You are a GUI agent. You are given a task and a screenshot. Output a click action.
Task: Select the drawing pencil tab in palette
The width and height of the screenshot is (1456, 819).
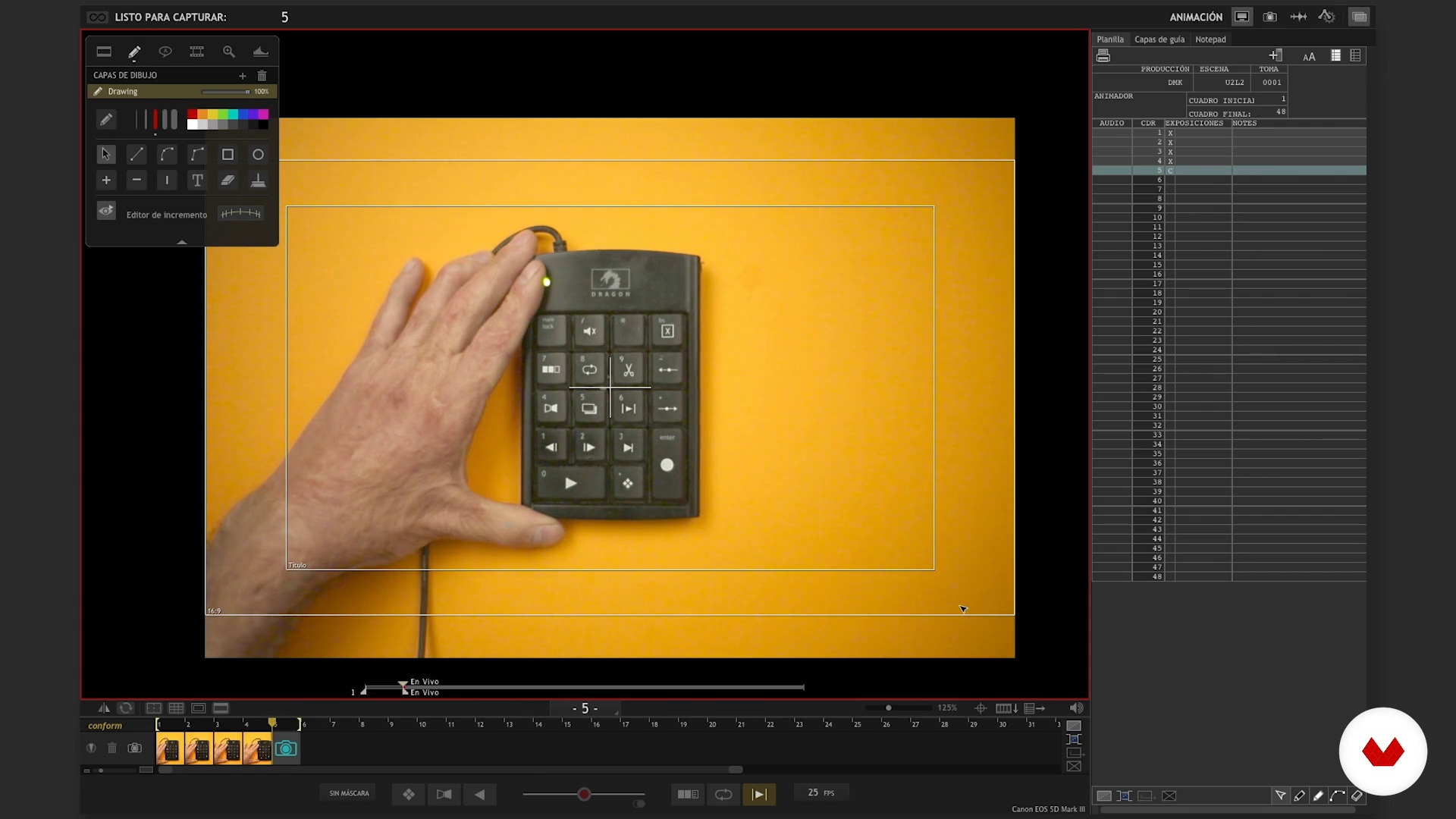(x=134, y=52)
